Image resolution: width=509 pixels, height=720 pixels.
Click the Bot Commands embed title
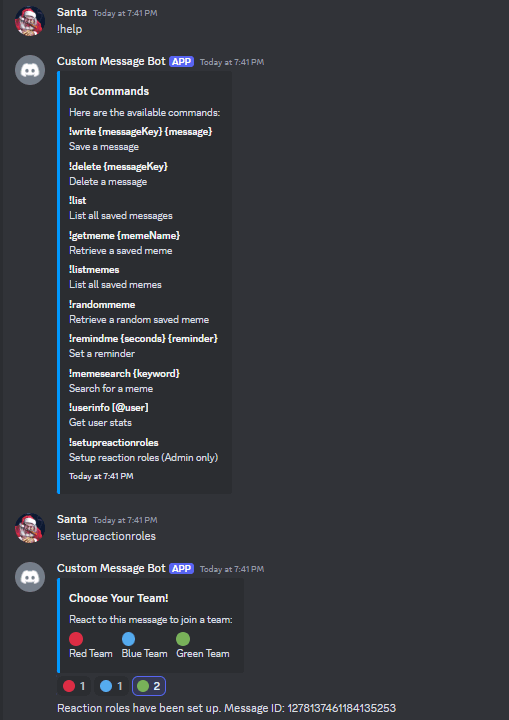tap(109, 91)
